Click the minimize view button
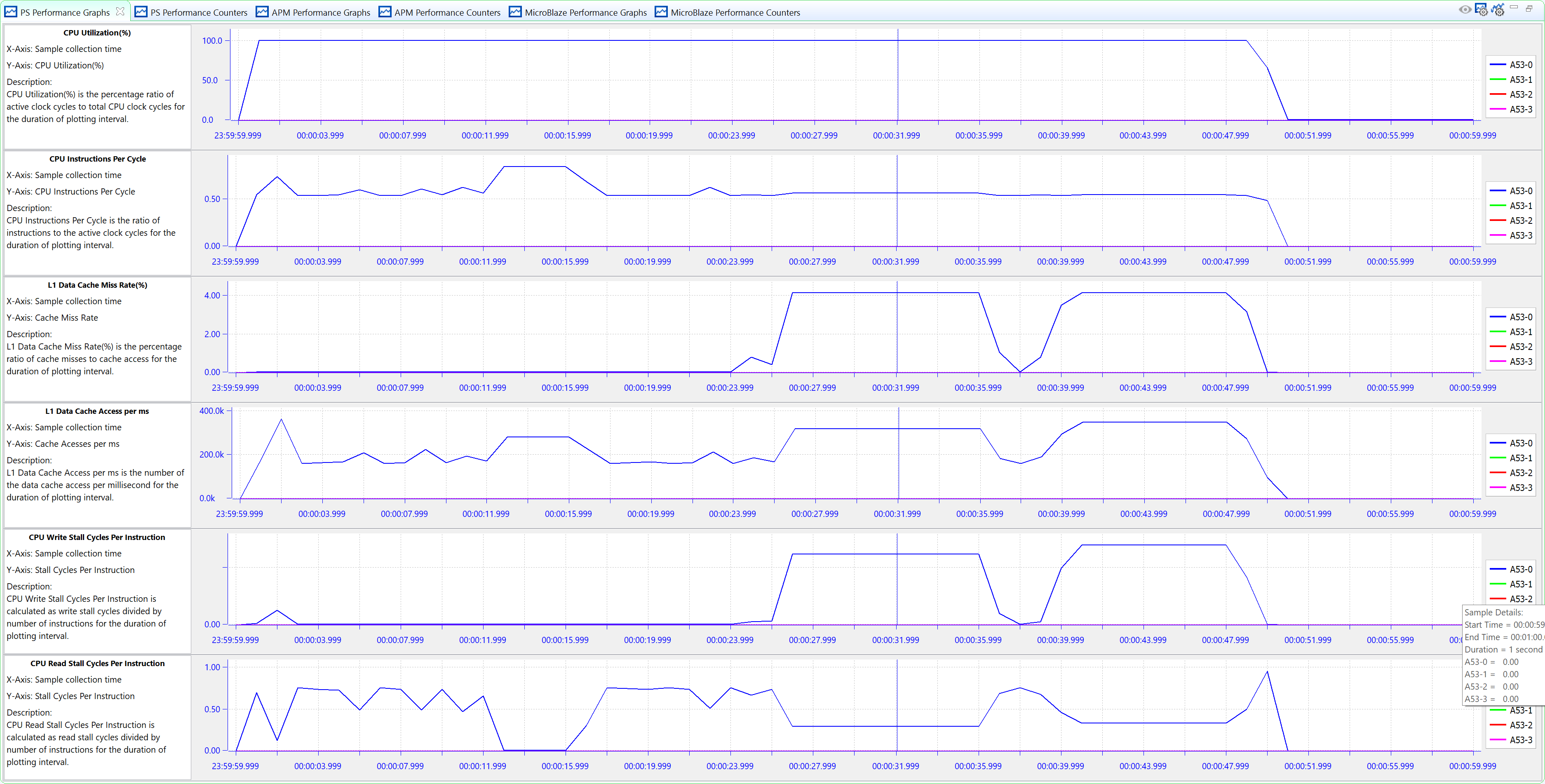Image resolution: width=1545 pixels, height=784 pixels. [1514, 8]
